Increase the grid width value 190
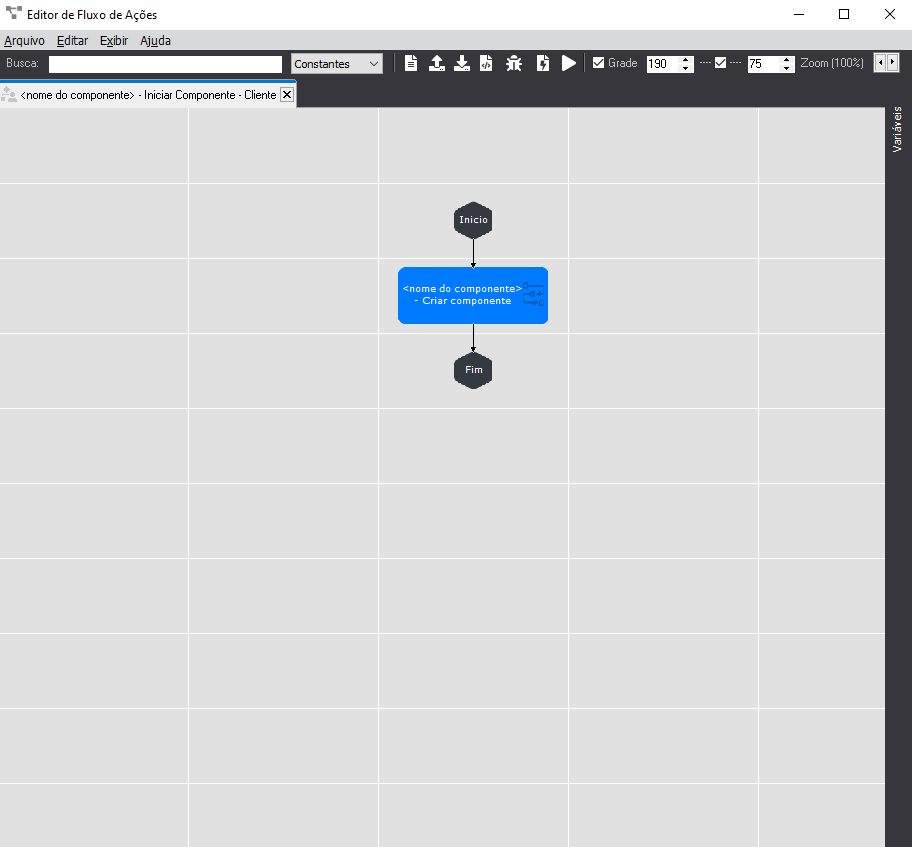The width and height of the screenshot is (912, 847). coord(685,59)
